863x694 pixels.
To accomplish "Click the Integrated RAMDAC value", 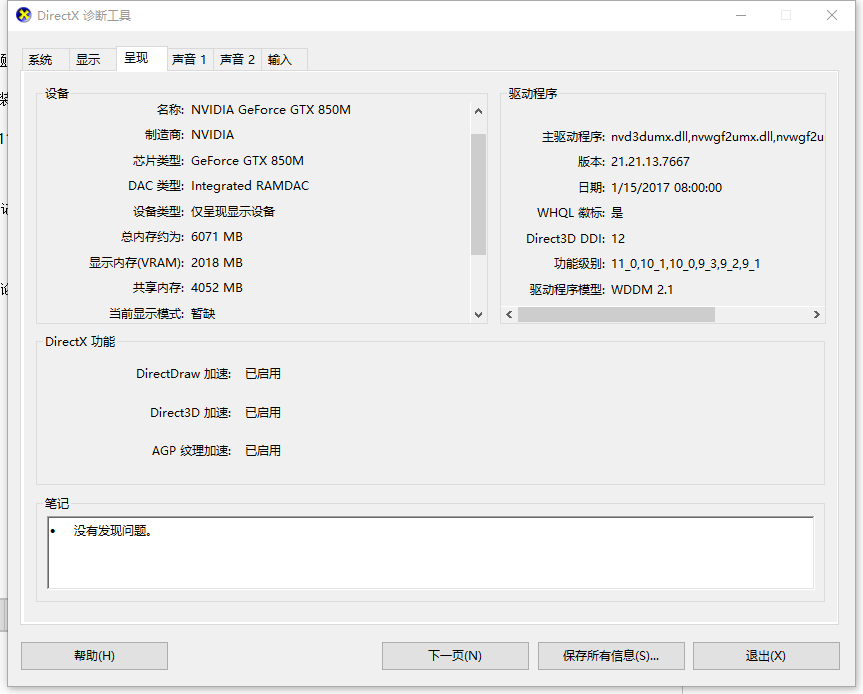I will tap(250, 186).
